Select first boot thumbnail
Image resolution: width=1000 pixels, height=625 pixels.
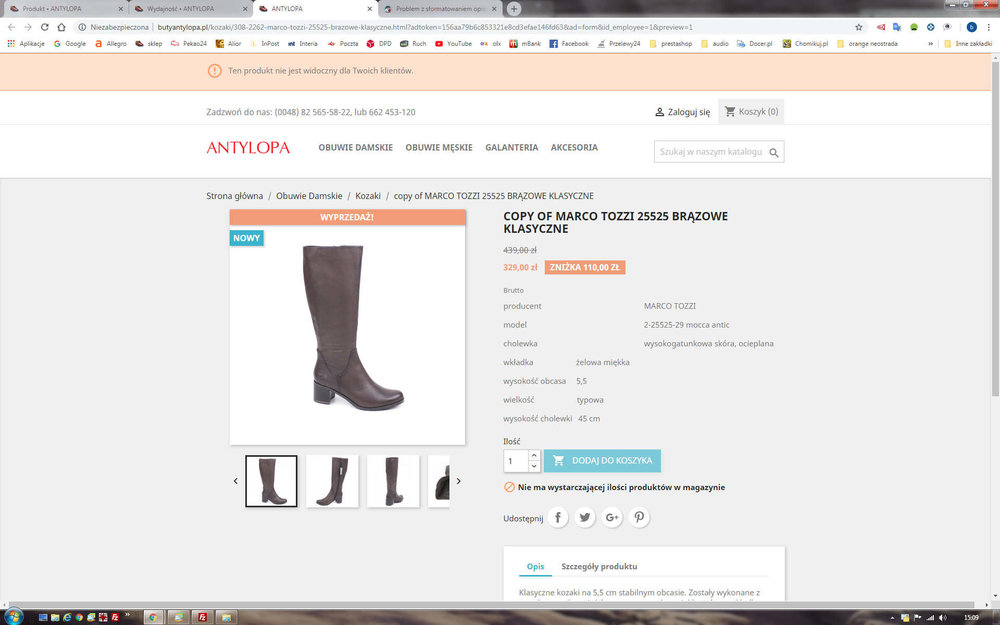click(271, 481)
